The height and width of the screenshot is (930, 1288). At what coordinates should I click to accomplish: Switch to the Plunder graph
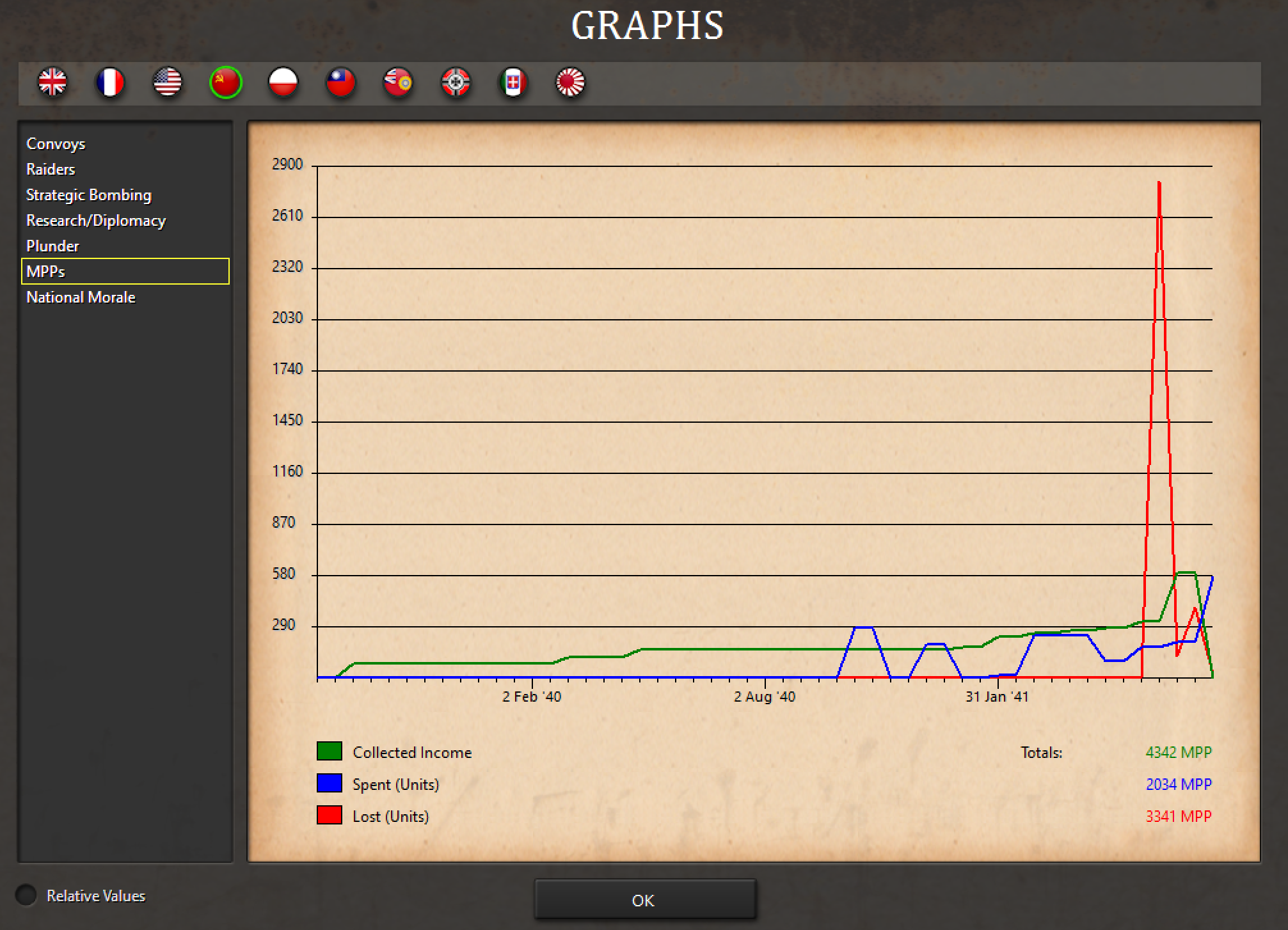[125, 246]
